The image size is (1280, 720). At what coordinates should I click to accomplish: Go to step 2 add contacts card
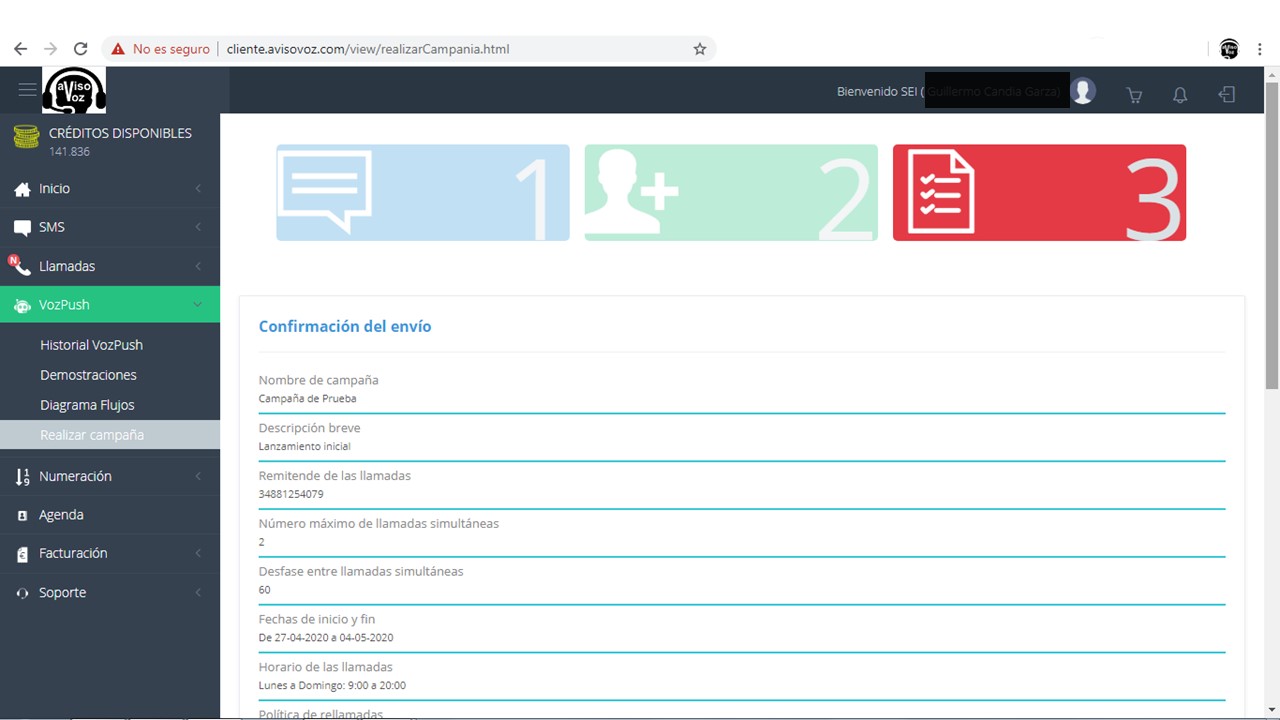tap(731, 193)
